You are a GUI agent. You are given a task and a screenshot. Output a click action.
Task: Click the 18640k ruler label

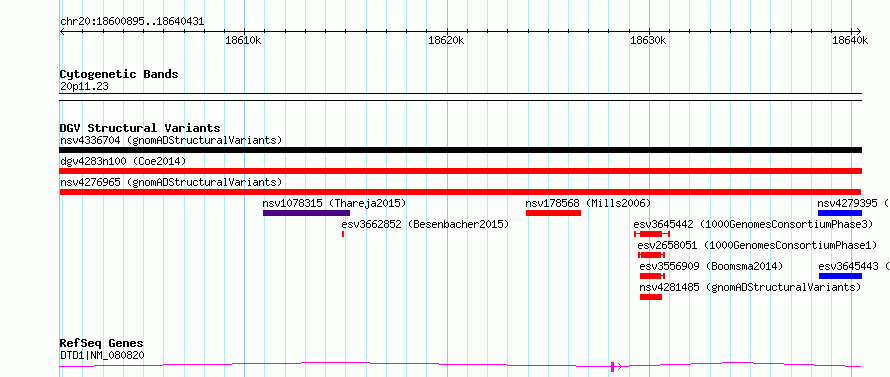(x=850, y=41)
